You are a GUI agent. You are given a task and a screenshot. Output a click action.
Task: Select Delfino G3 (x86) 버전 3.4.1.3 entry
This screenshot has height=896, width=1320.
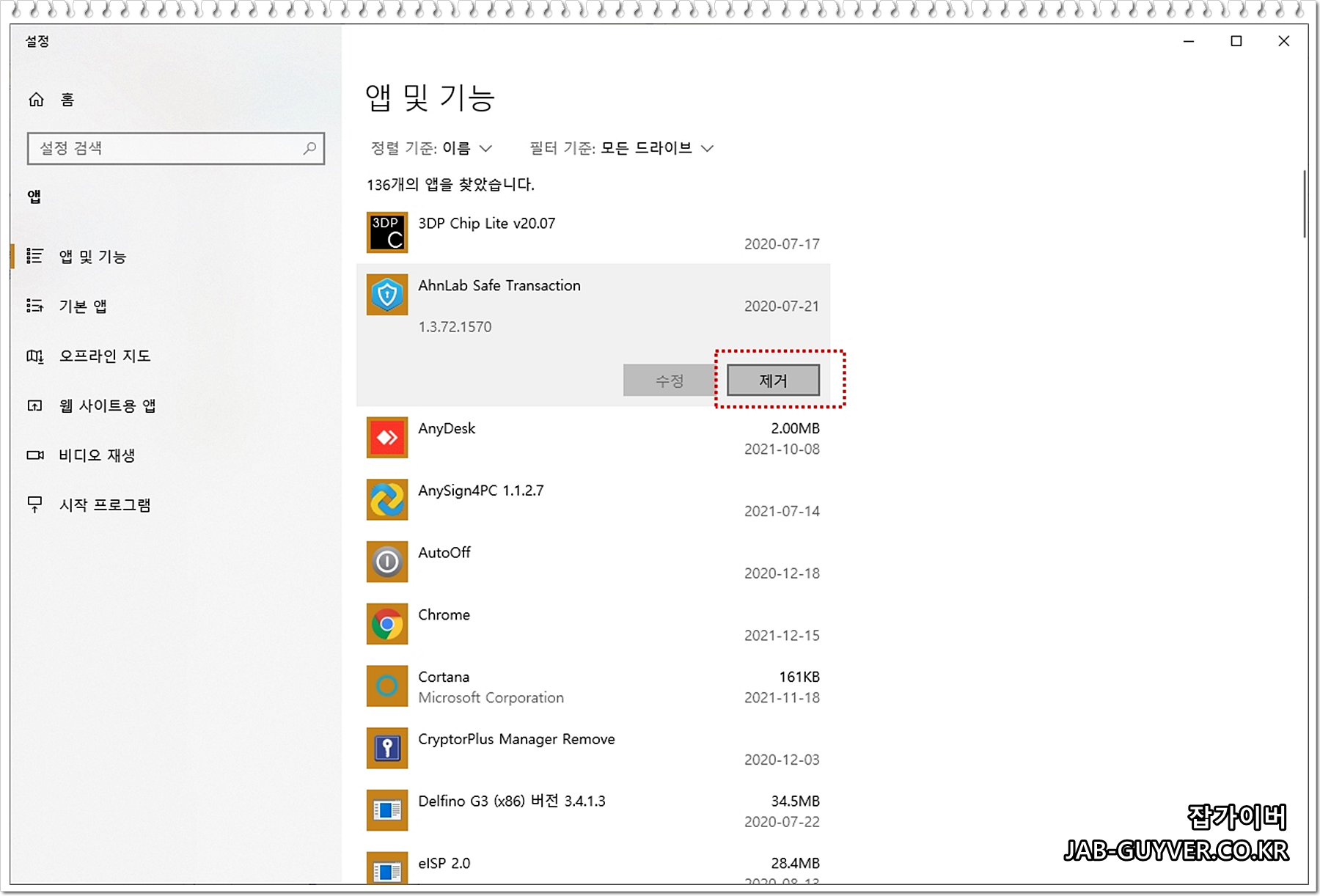pos(593,811)
